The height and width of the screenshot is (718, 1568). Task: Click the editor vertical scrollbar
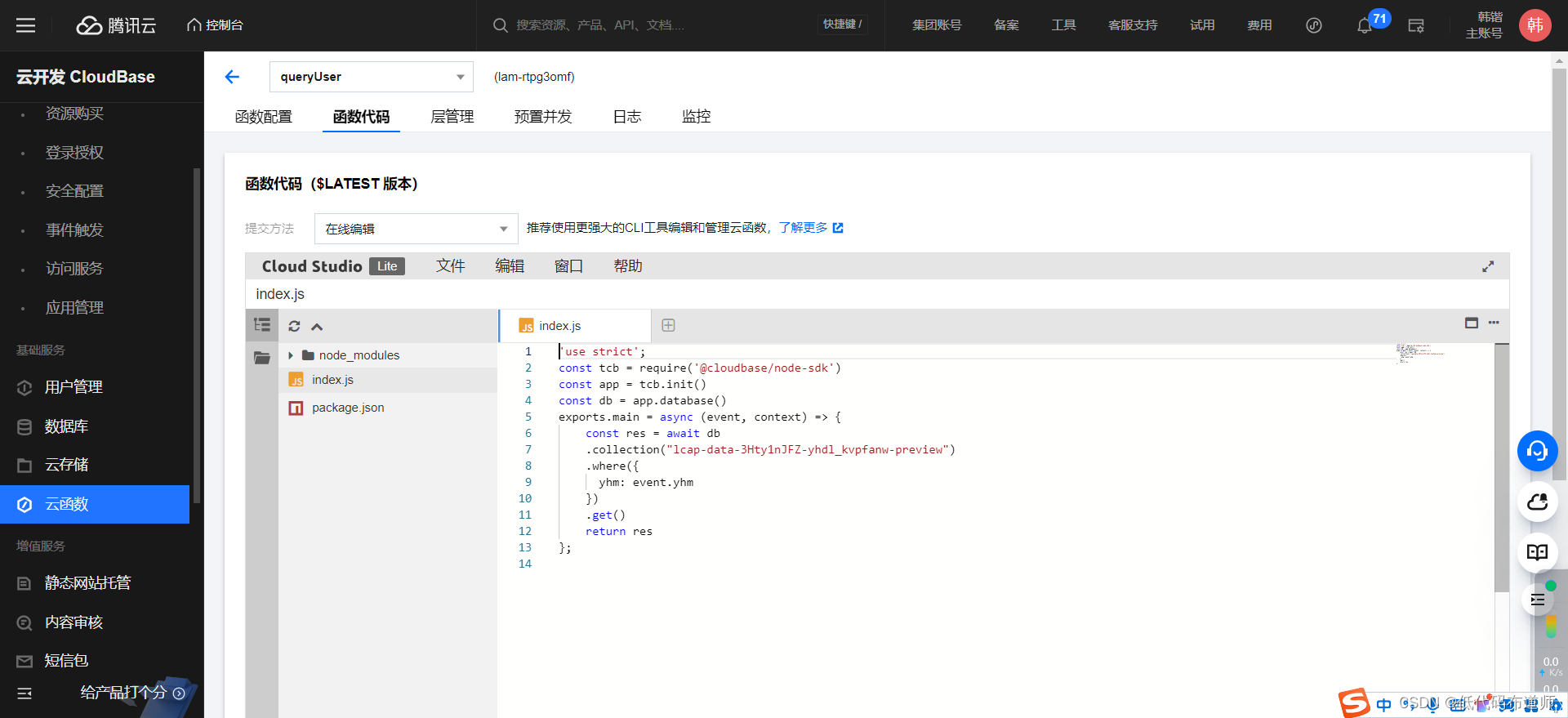1502,467
